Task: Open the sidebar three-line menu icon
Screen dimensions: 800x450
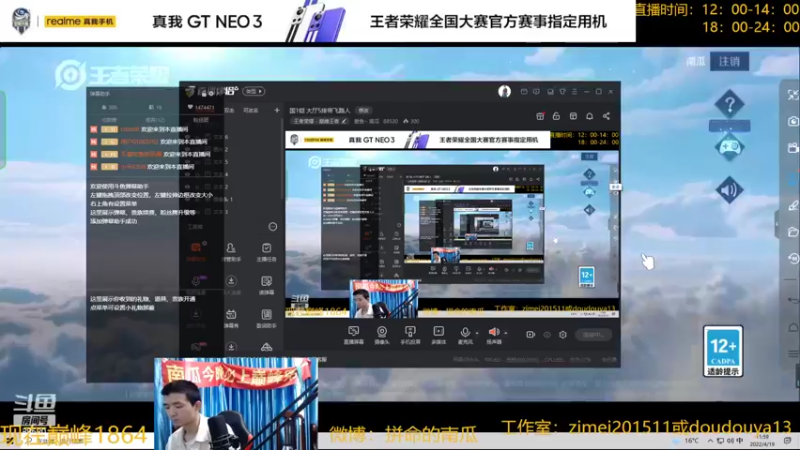Action: click(x=793, y=354)
